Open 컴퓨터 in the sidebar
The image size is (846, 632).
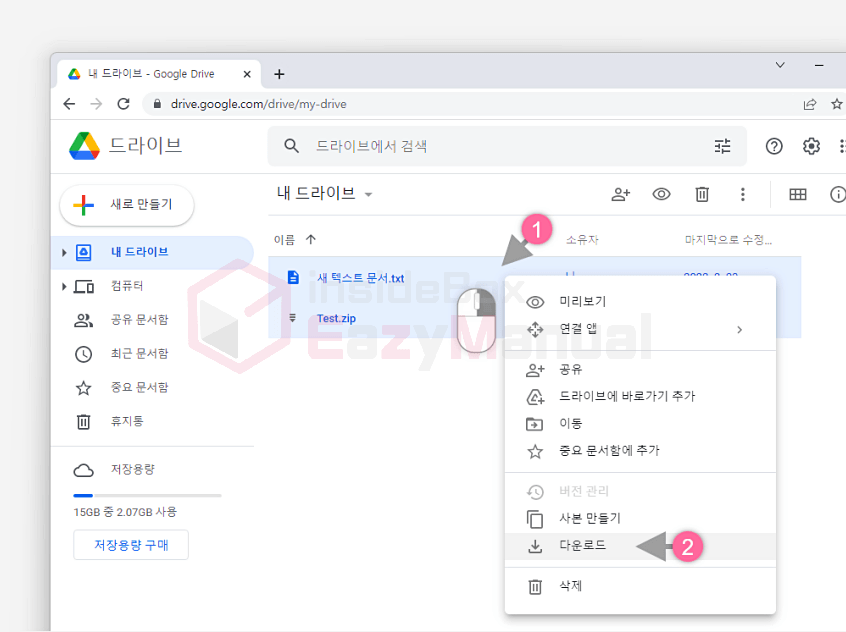[127, 286]
